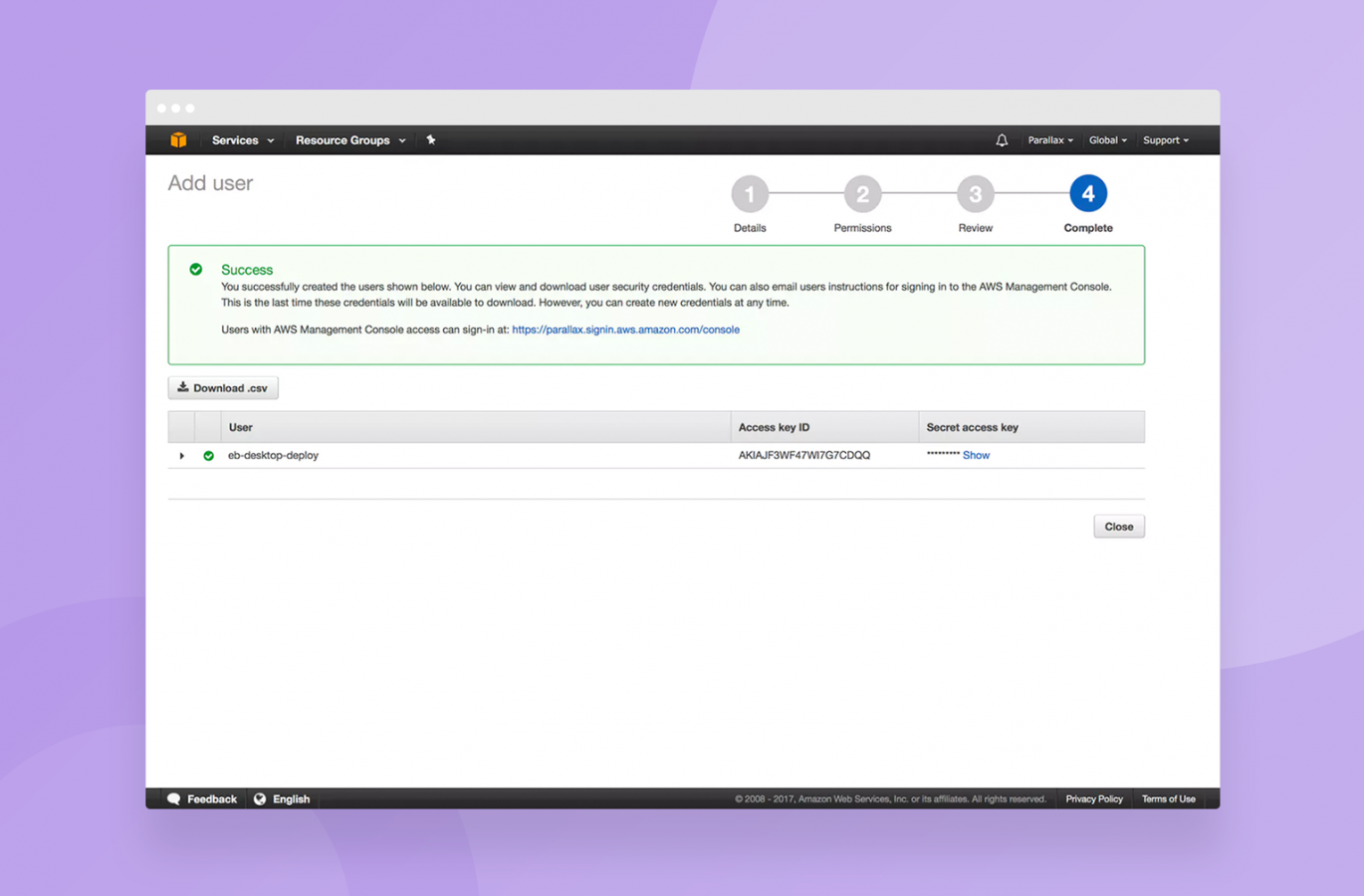Viewport: 1364px width, 896px height.
Task: Open the Services menu
Action: tap(243, 140)
